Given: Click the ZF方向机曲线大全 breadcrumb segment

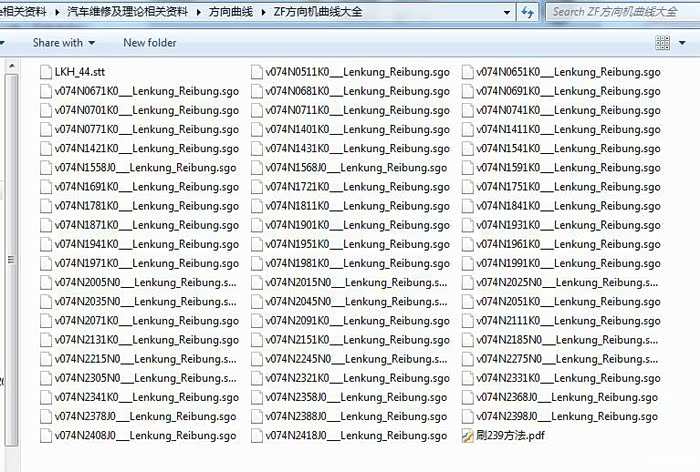Looking at the screenshot, I should (x=317, y=12).
